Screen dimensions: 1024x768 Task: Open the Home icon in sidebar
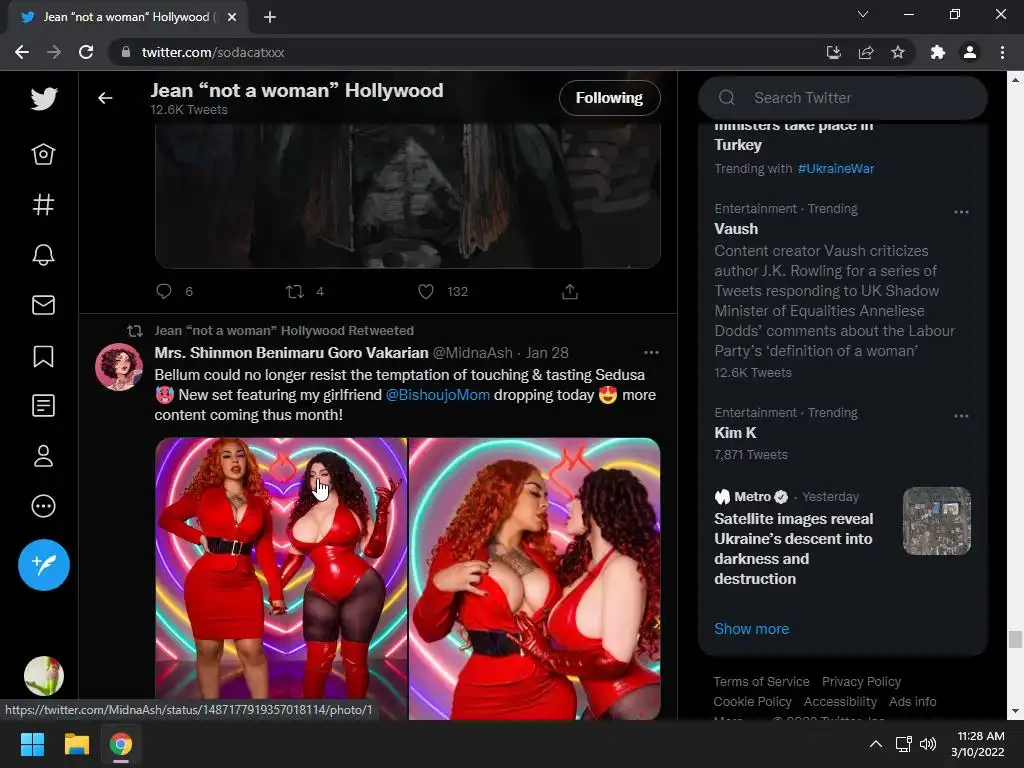click(x=44, y=154)
